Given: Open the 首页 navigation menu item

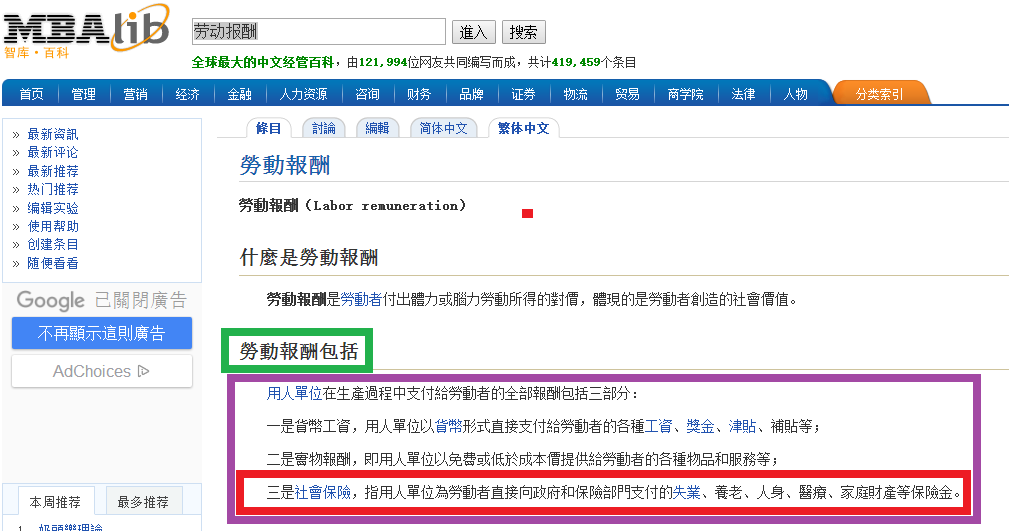Looking at the screenshot, I should 31,94.
